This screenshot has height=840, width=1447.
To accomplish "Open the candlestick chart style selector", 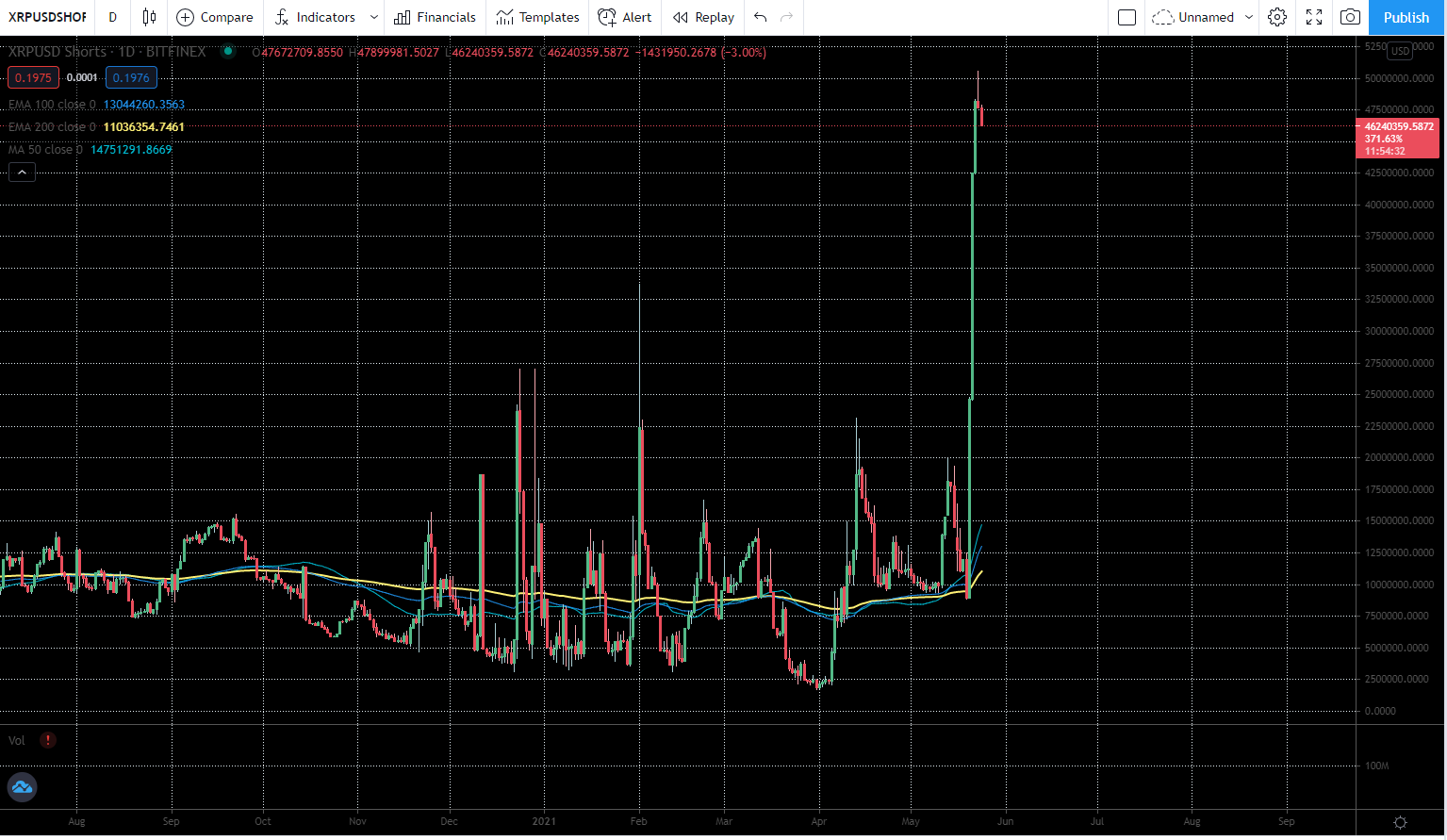I will click(x=149, y=17).
